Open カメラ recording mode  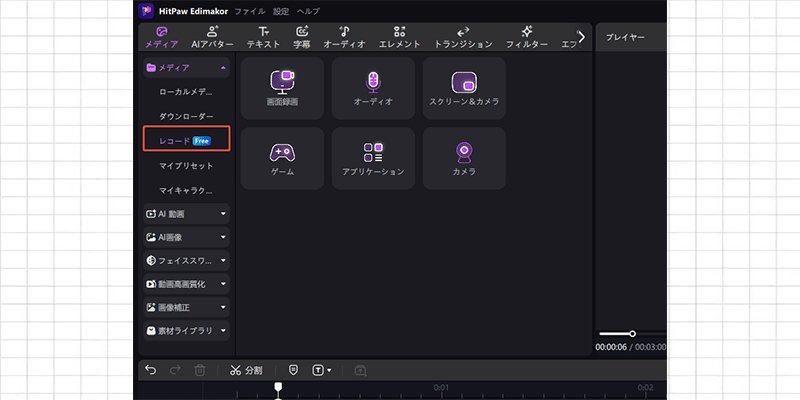[x=464, y=159]
